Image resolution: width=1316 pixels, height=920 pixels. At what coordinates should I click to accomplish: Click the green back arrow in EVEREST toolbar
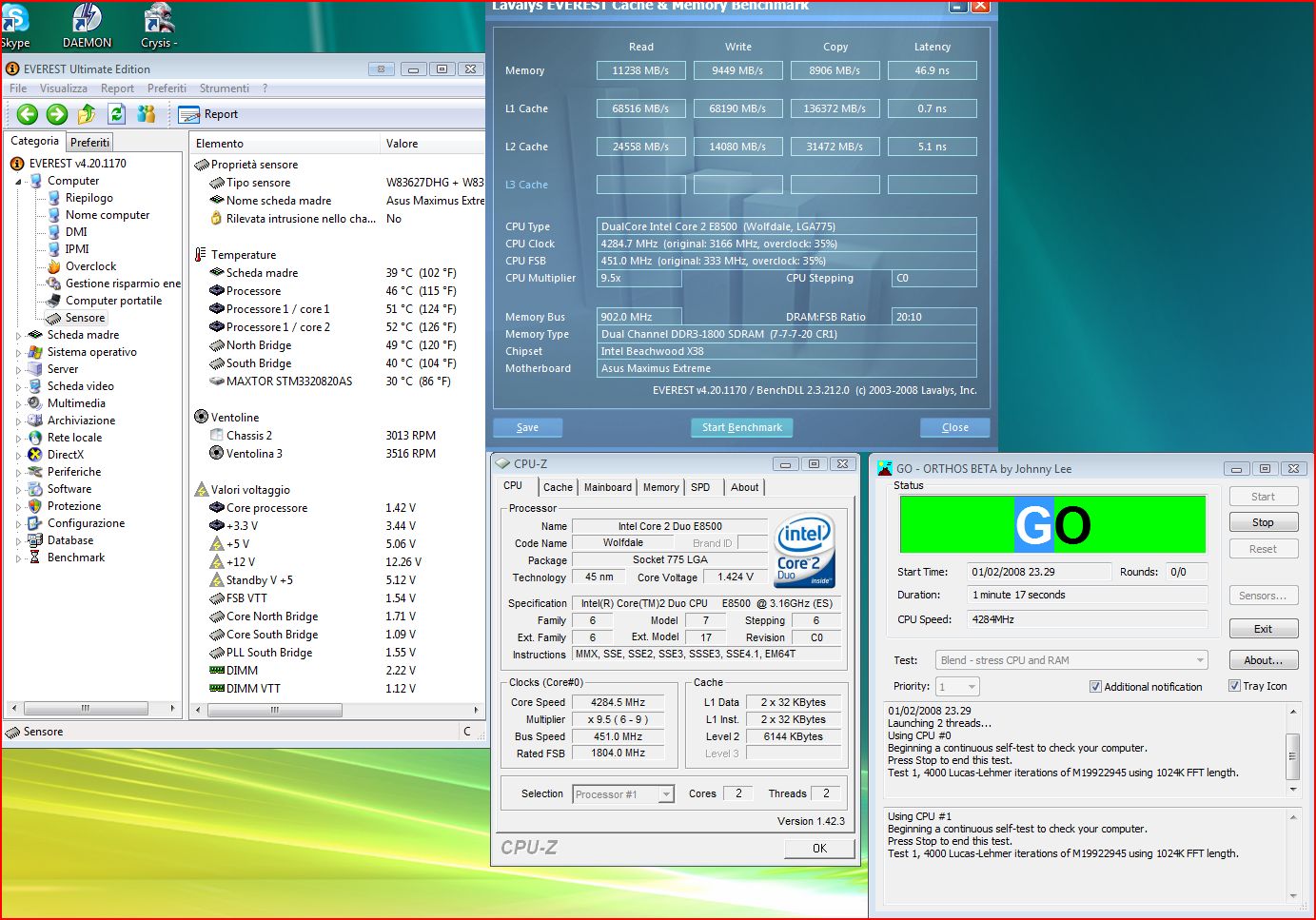pyautogui.click(x=28, y=114)
